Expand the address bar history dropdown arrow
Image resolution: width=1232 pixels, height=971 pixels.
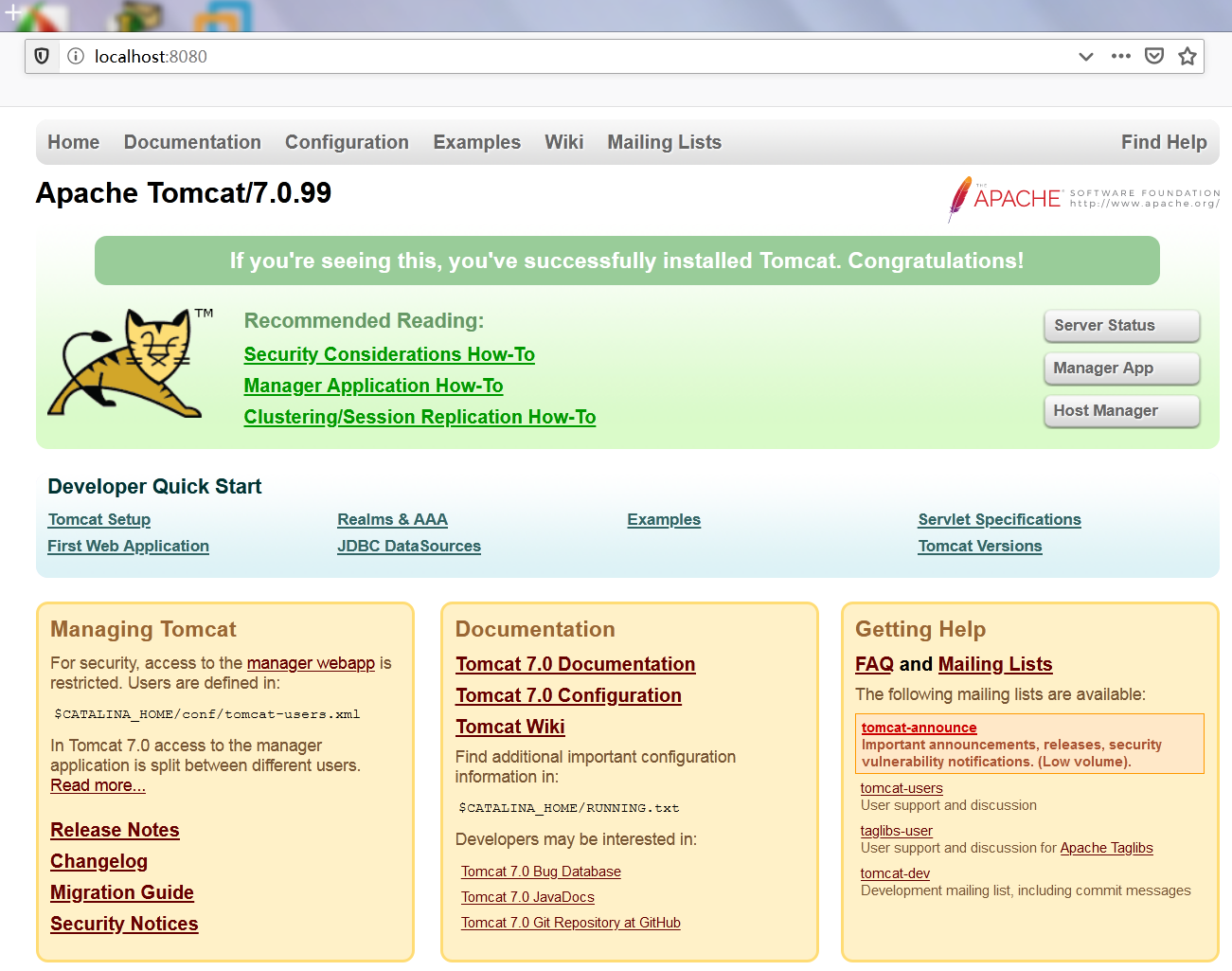point(1086,56)
